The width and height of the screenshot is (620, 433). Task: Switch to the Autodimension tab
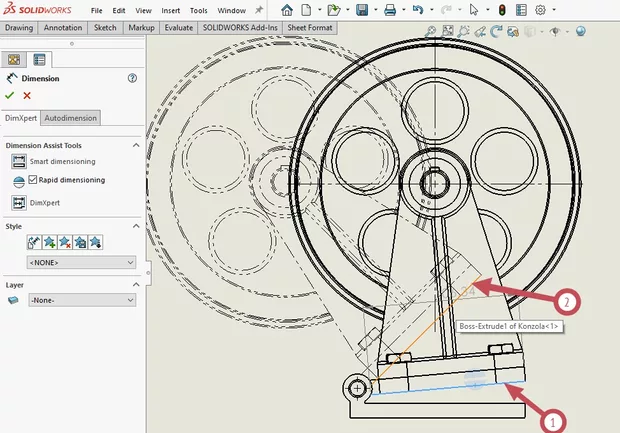[x=71, y=118]
